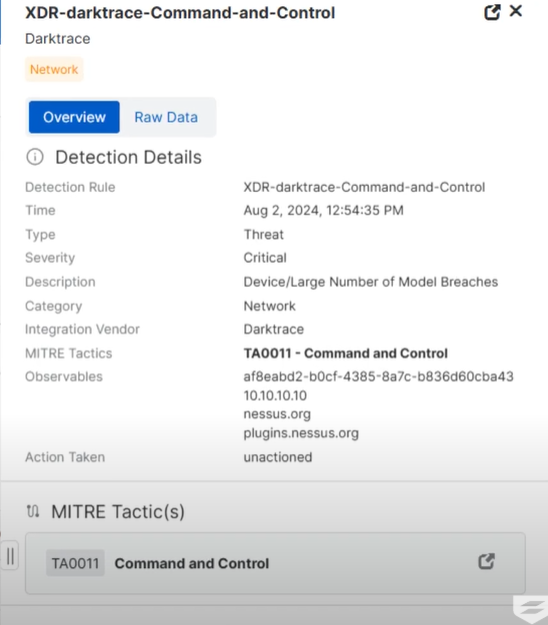Click the Darktrace subtitle under the title
The width and height of the screenshot is (548, 625).
58,39
